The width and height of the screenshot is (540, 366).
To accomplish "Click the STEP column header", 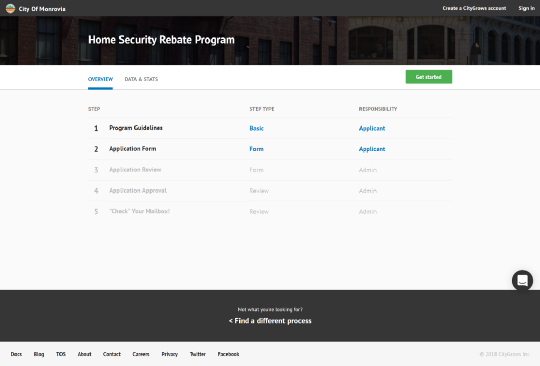I will pyautogui.click(x=94, y=109).
